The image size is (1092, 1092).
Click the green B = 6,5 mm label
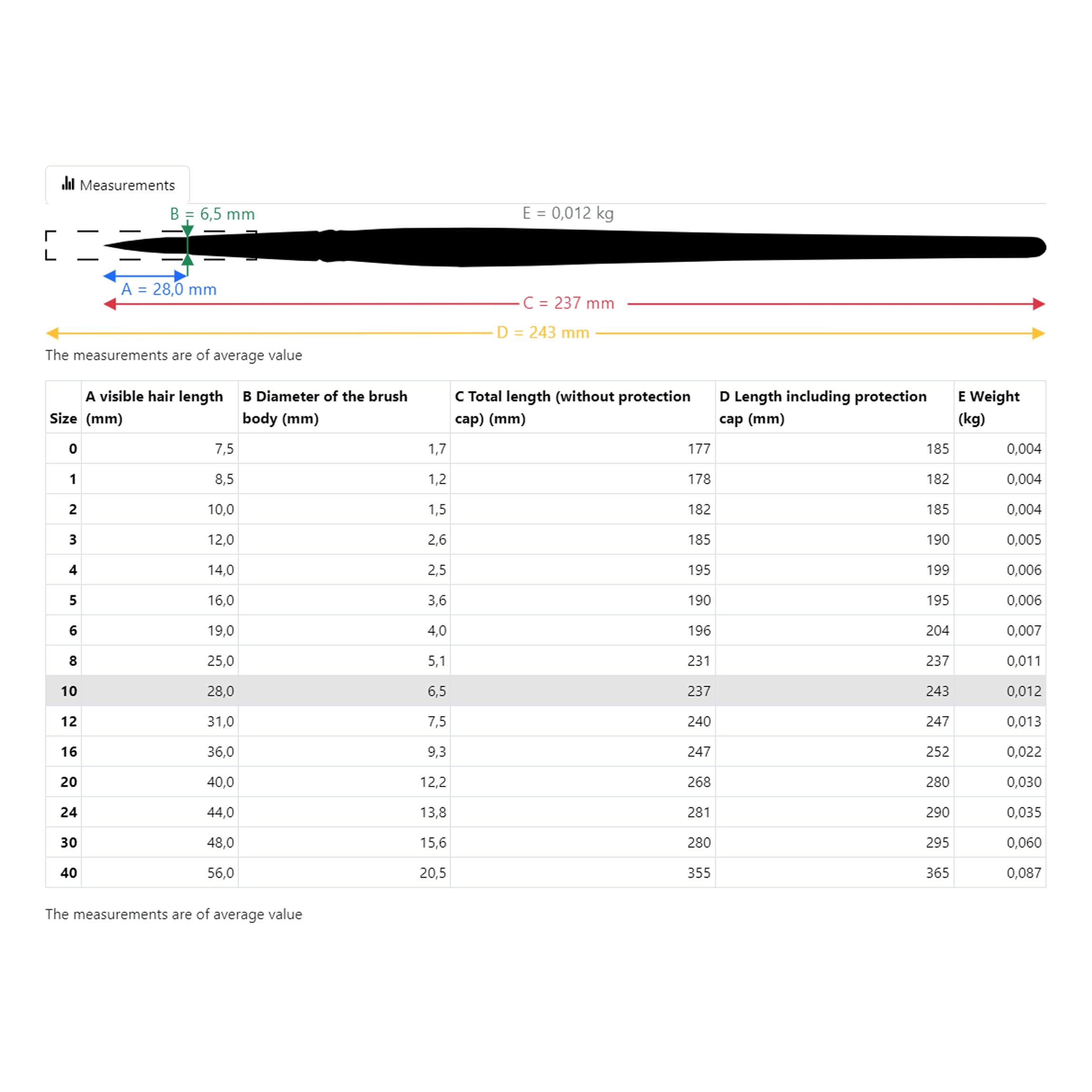[x=213, y=214]
